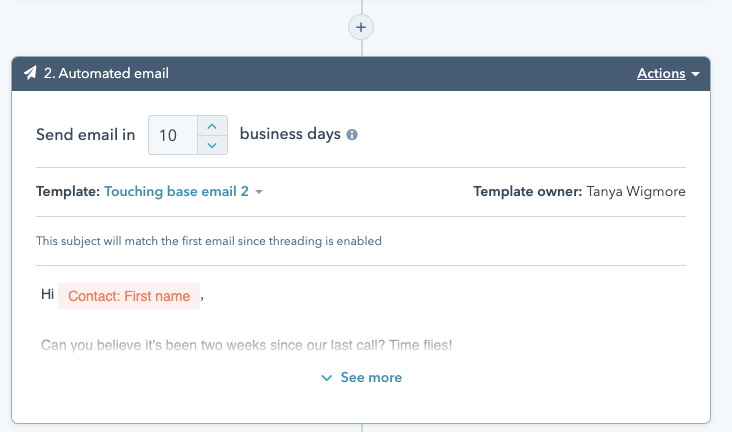Open the Actions menu

(661, 73)
